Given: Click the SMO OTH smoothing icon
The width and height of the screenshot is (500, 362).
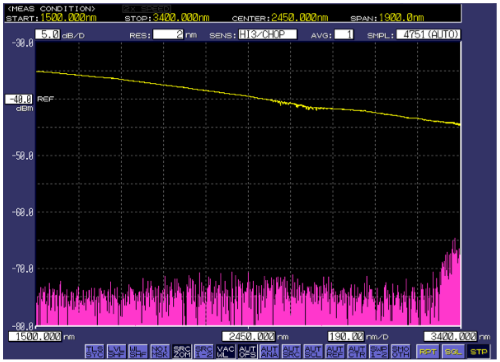Looking at the screenshot, I should pyautogui.click(x=401, y=352).
